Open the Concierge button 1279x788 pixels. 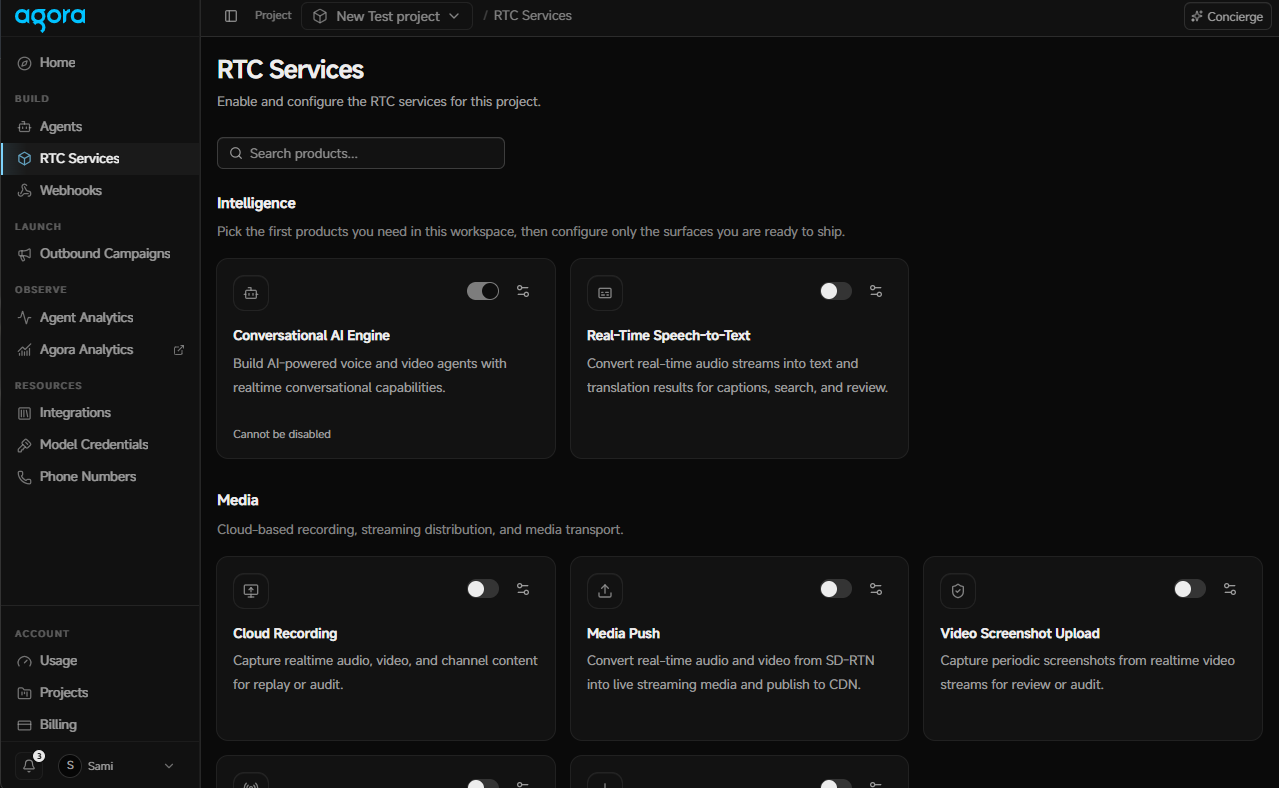coord(1228,16)
